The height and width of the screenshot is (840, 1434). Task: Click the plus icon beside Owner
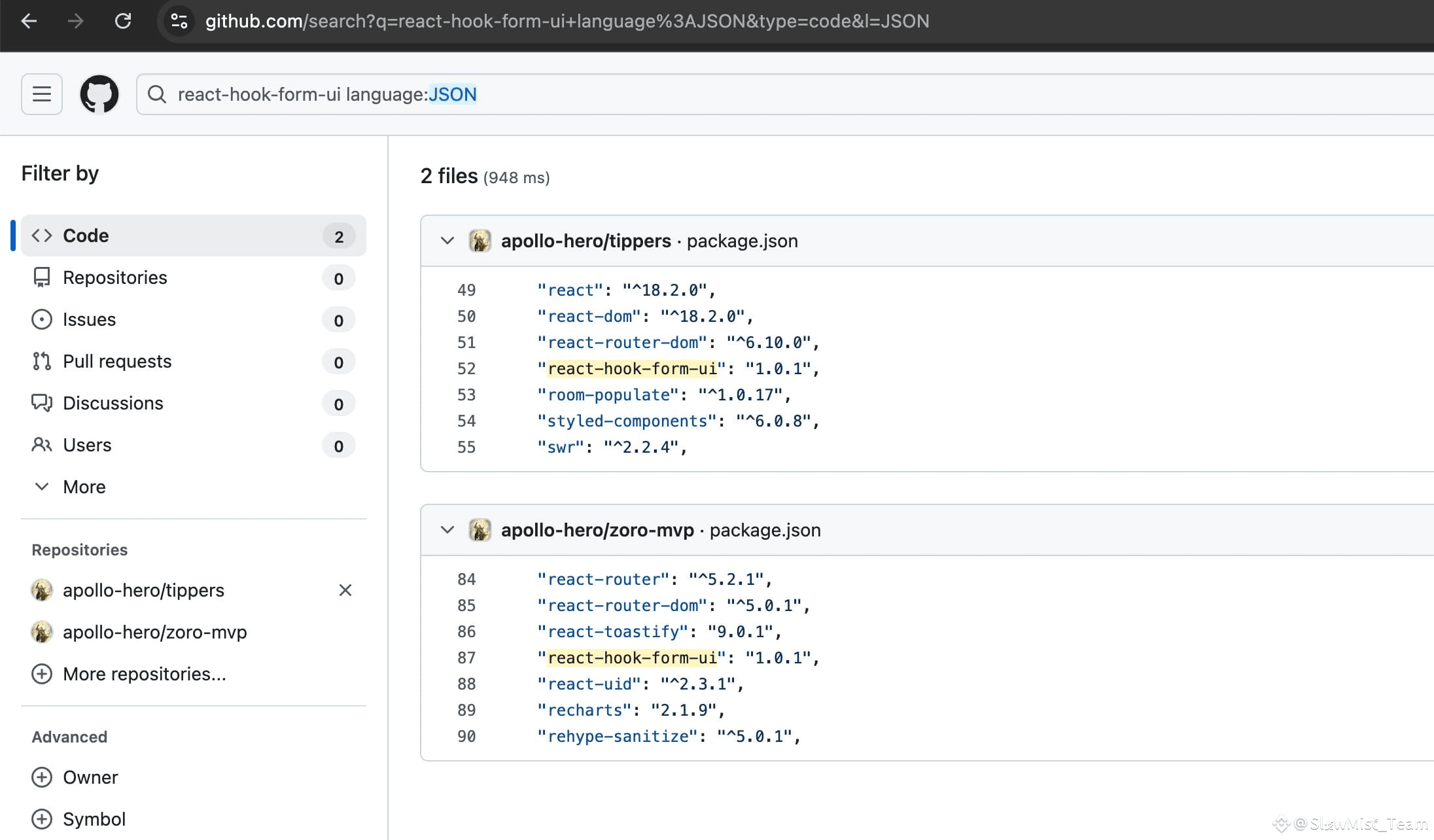pos(42,777)
